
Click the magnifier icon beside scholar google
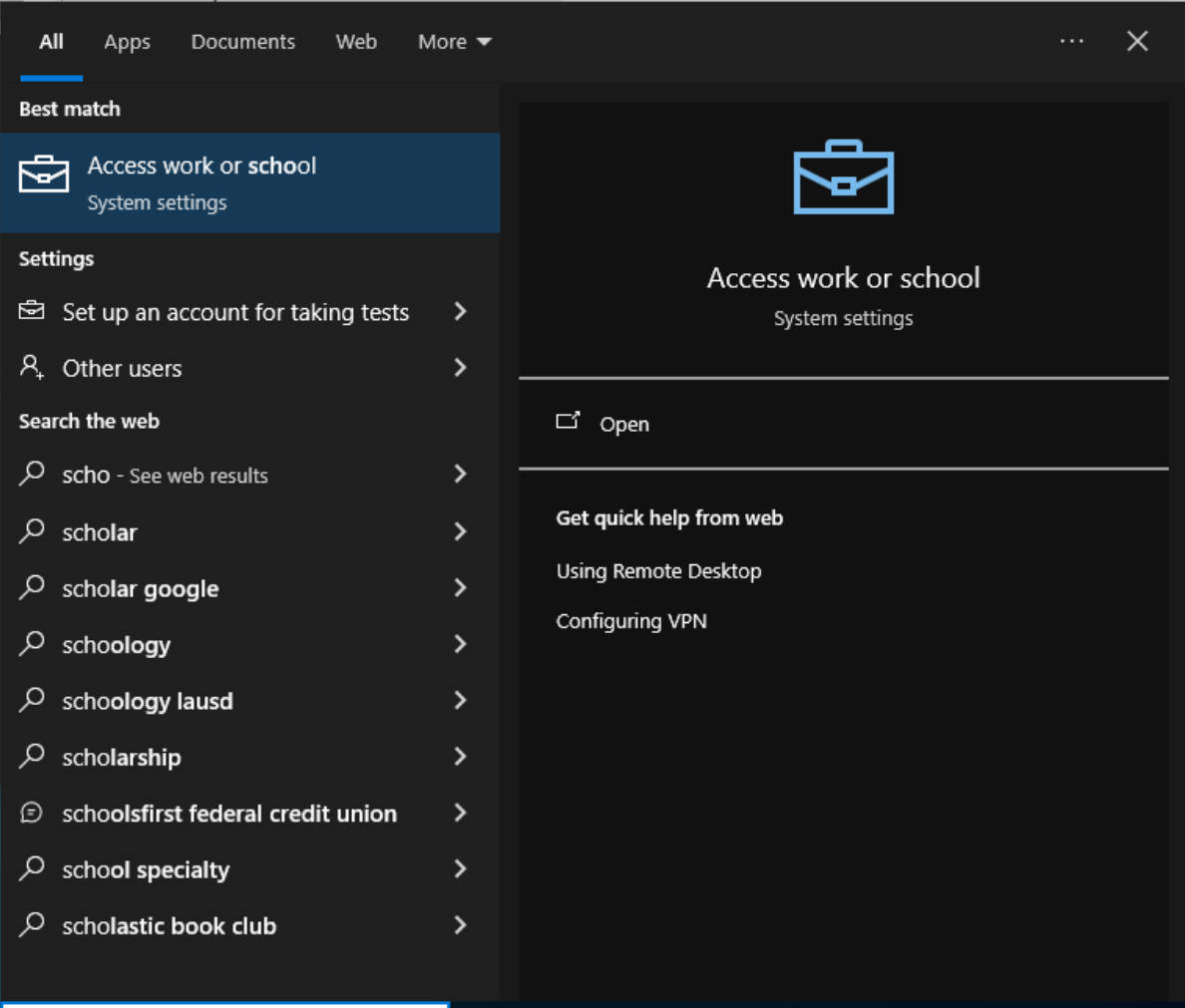pos(32,587)
